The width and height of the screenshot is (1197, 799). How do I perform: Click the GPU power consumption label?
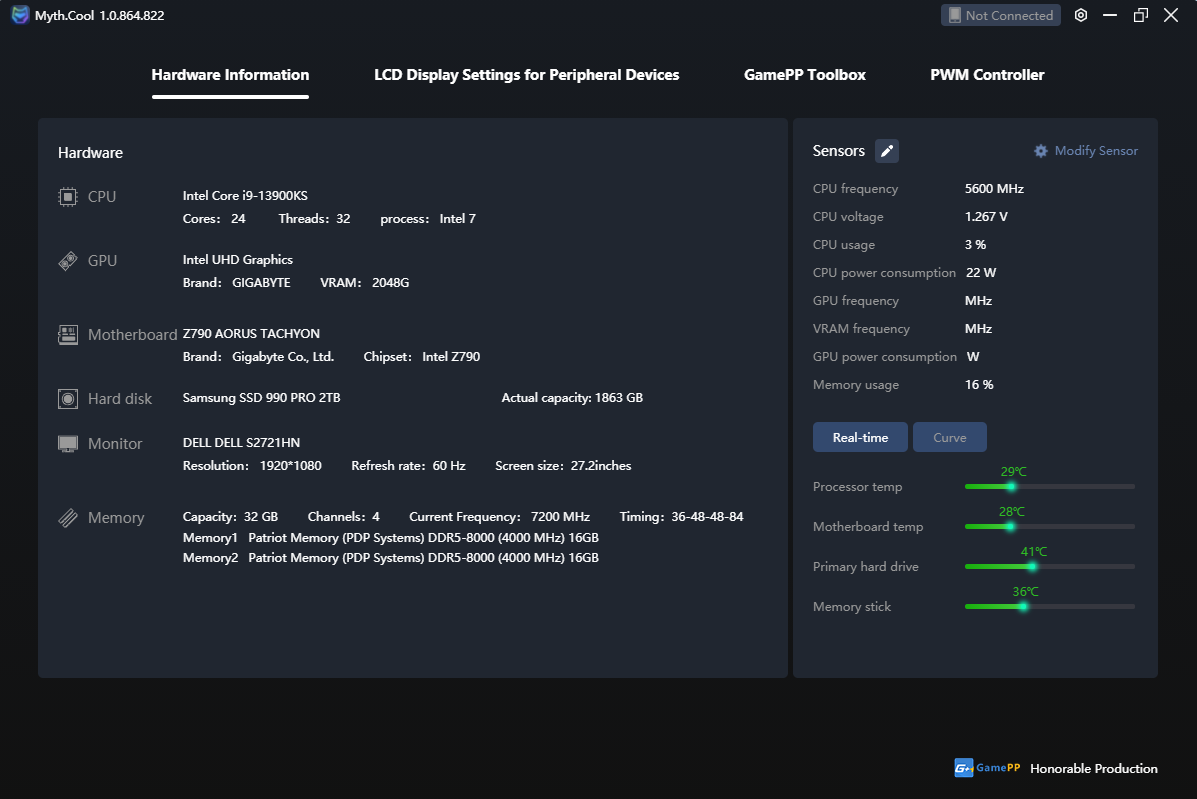(885, 357)
